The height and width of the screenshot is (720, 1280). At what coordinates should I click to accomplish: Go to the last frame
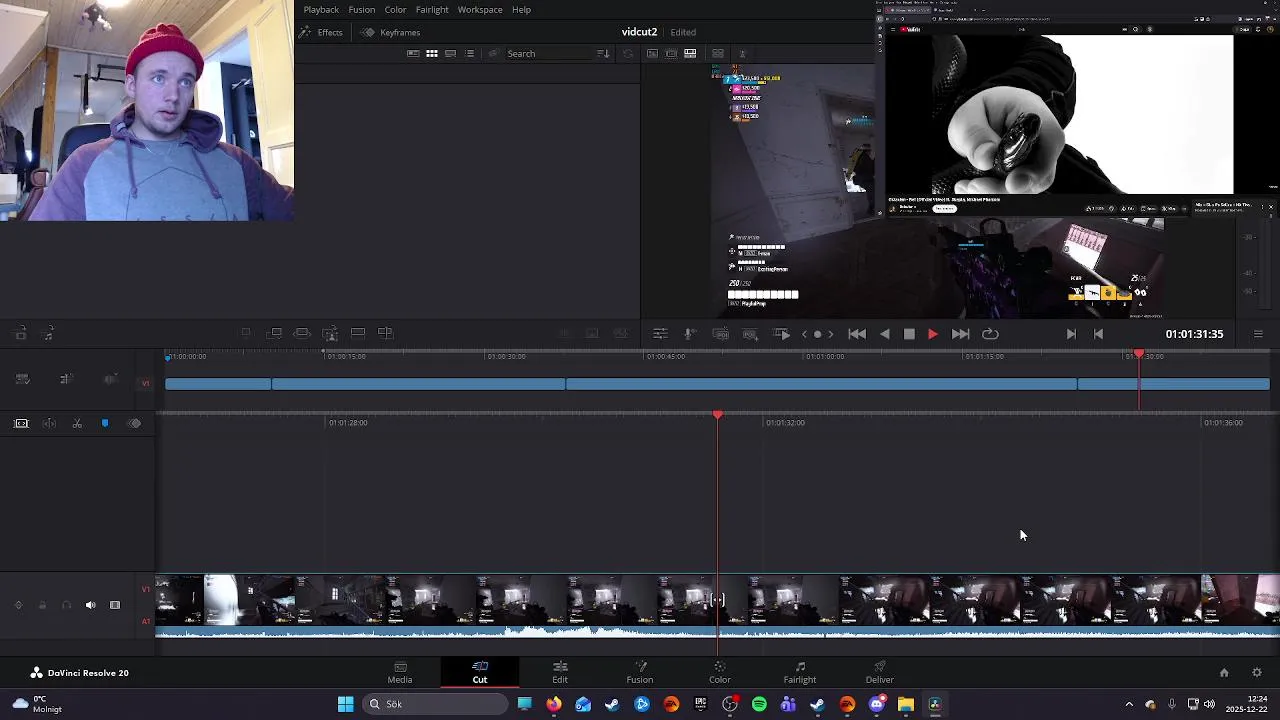tap(960, 334)
